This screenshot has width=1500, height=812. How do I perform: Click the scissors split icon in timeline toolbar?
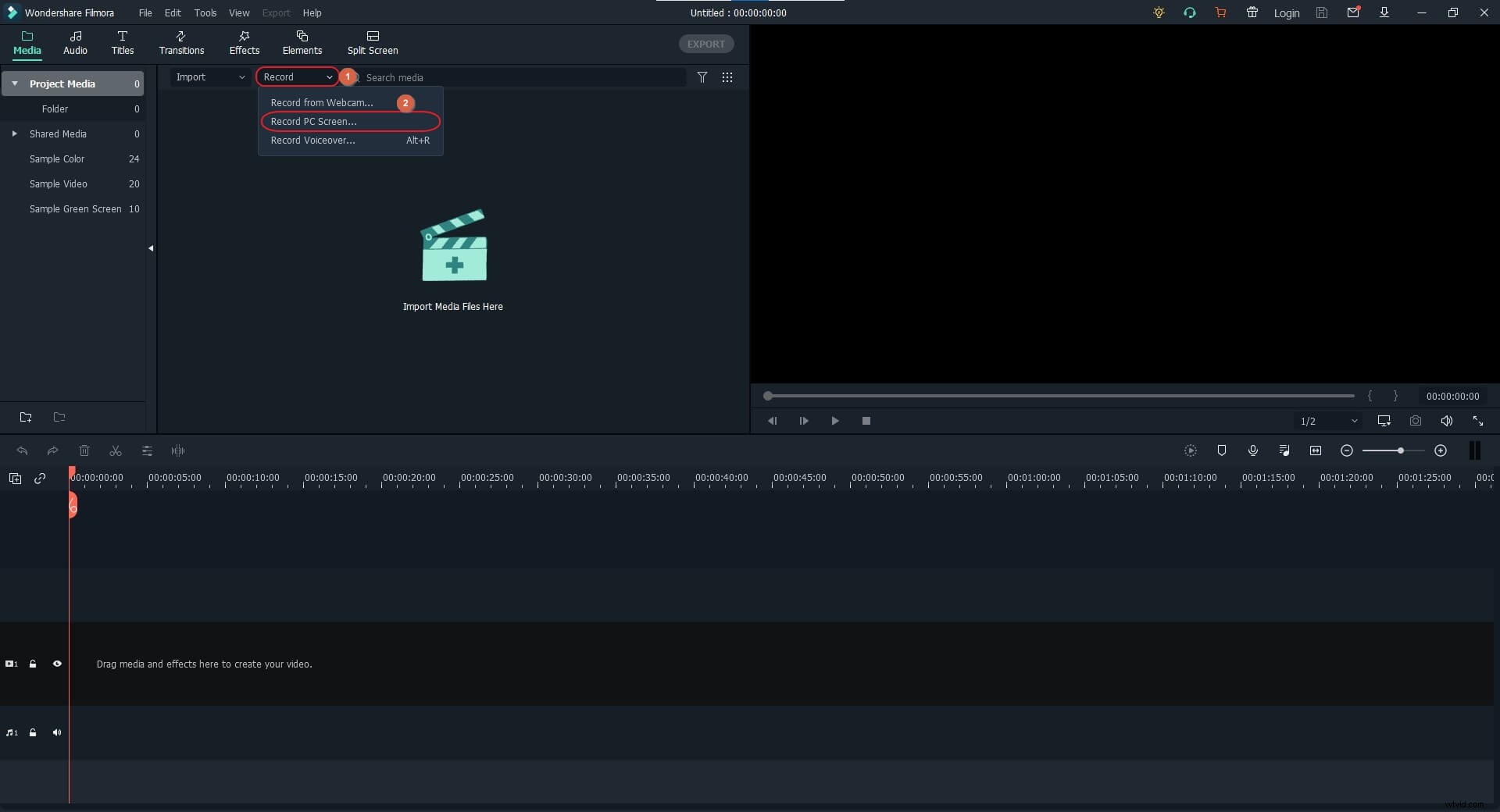(x=116, y=451)
